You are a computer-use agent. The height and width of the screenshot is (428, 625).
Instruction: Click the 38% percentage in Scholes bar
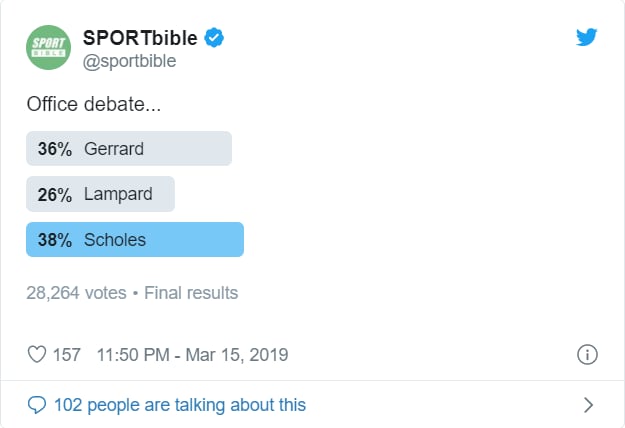tap(55, 240)
